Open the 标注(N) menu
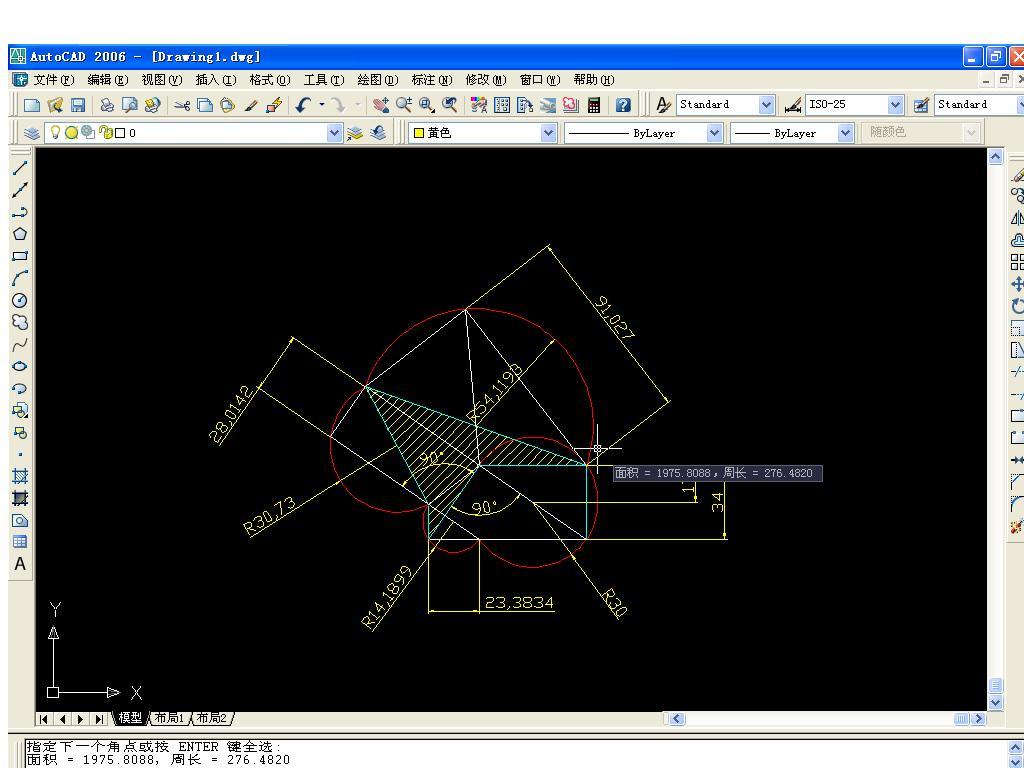This screenshot has width=1024, height=768. coord(432,80)
